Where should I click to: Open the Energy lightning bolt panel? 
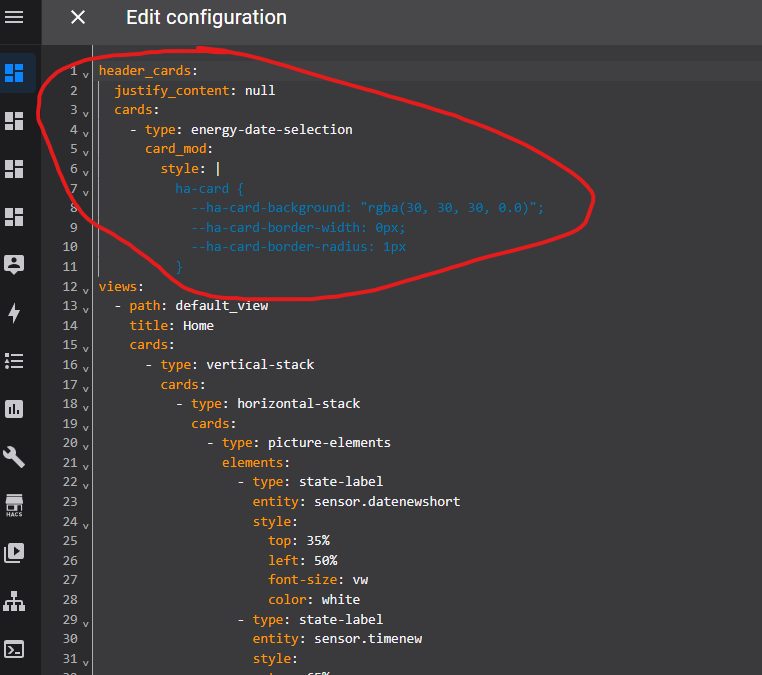(x=14, y=313)
